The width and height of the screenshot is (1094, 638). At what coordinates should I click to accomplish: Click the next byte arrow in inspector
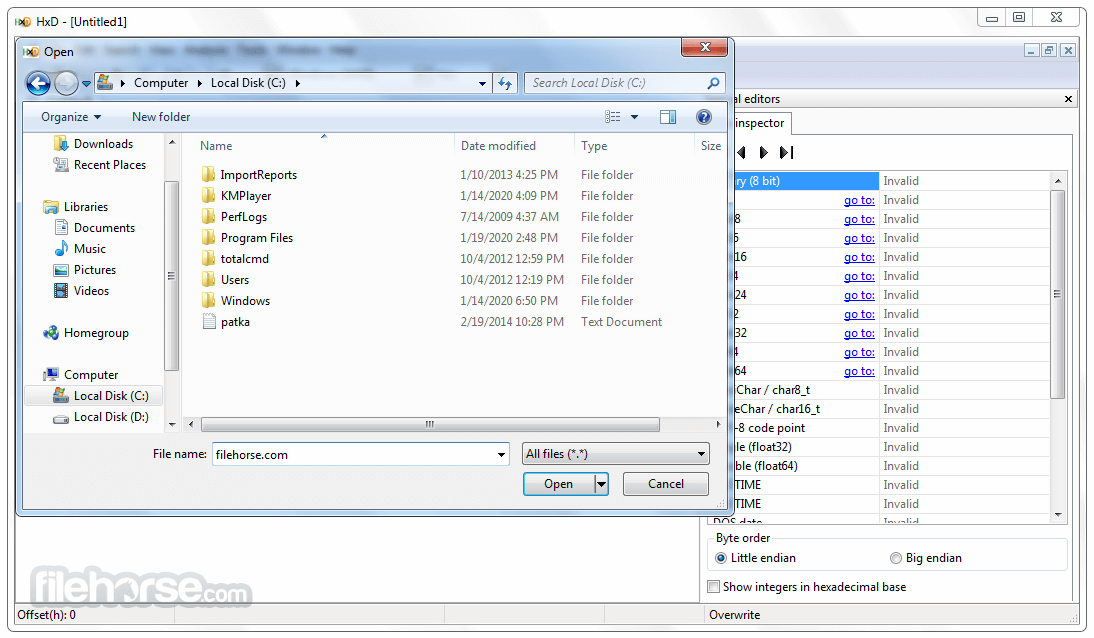click(x=763, y=152)
